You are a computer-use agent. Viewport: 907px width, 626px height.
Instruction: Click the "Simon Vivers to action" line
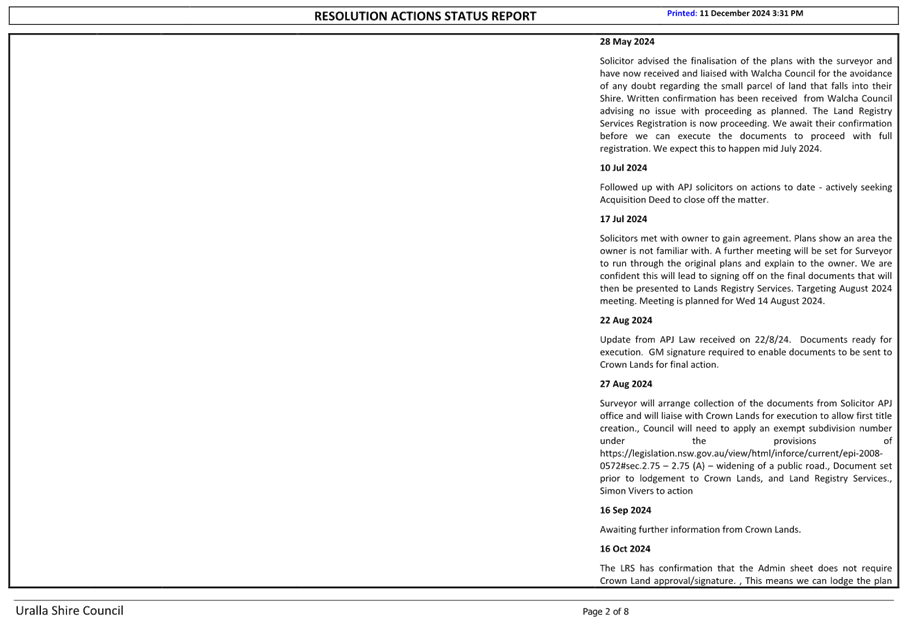point(646,491)
